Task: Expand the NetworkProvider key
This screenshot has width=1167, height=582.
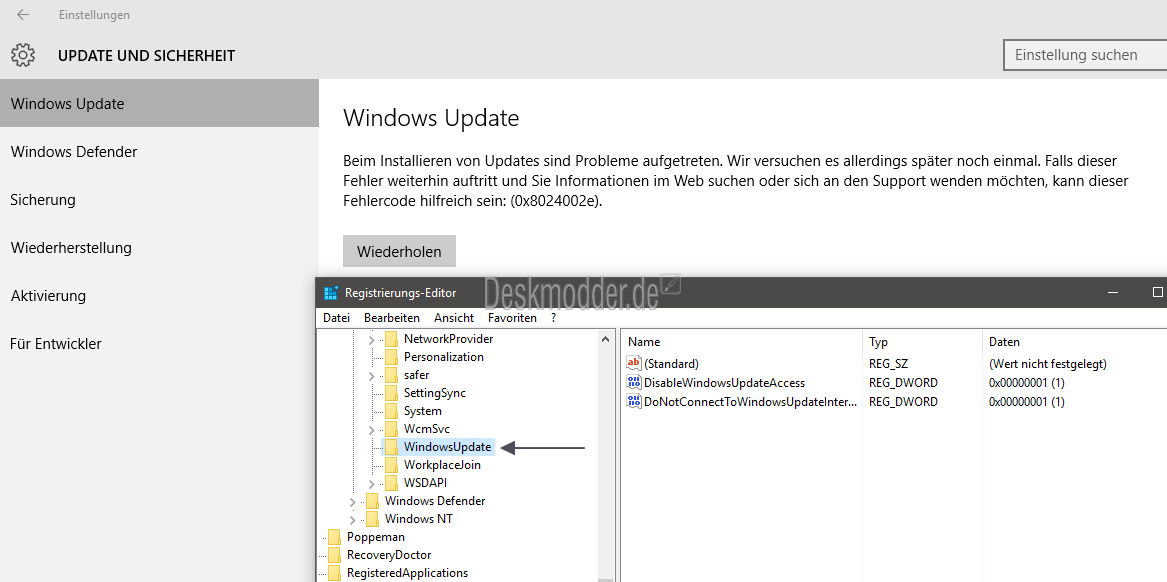Action: coord(371,339)
